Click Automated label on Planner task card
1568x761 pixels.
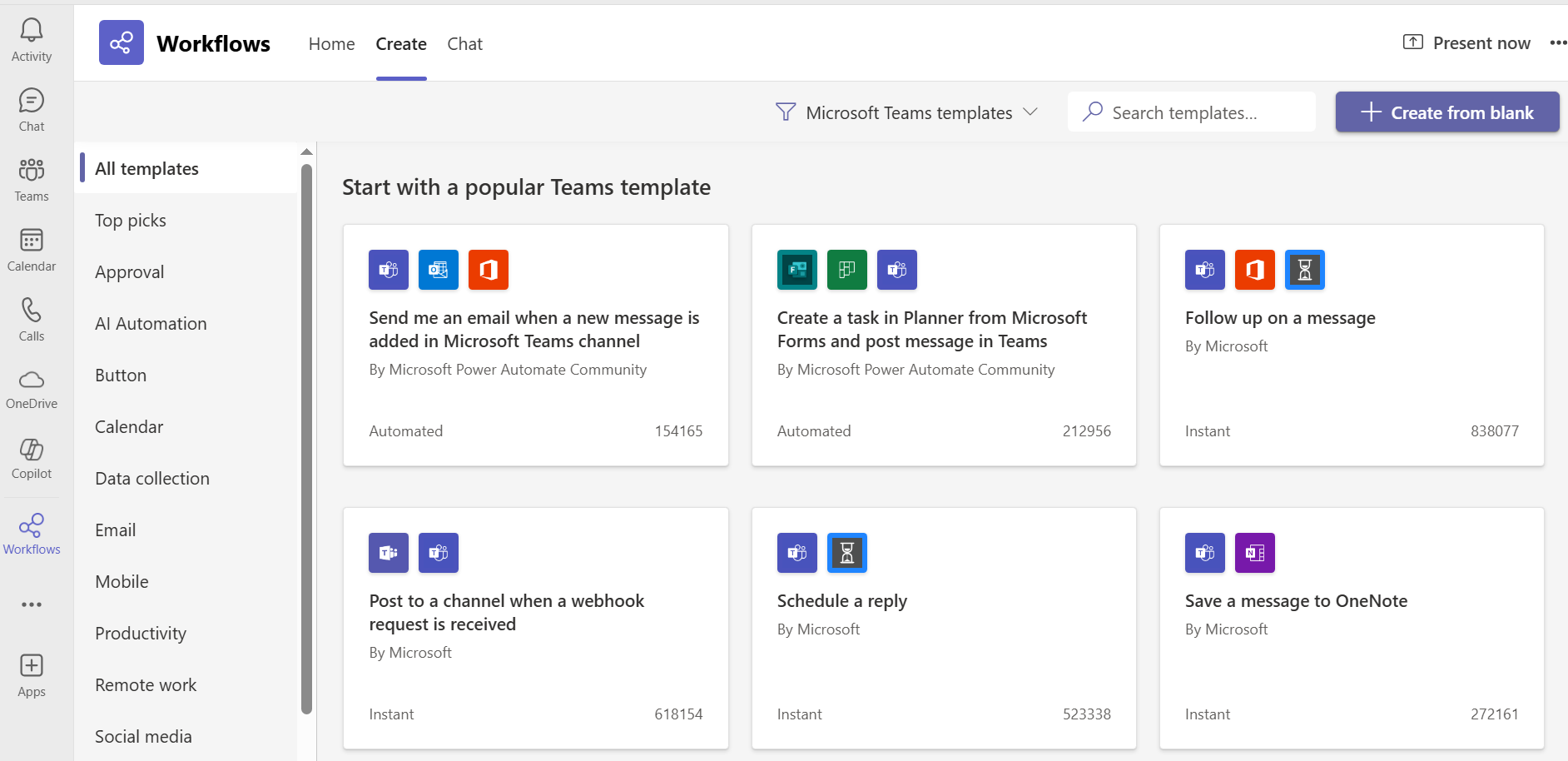pyautogui.click(x=814, y=431)
